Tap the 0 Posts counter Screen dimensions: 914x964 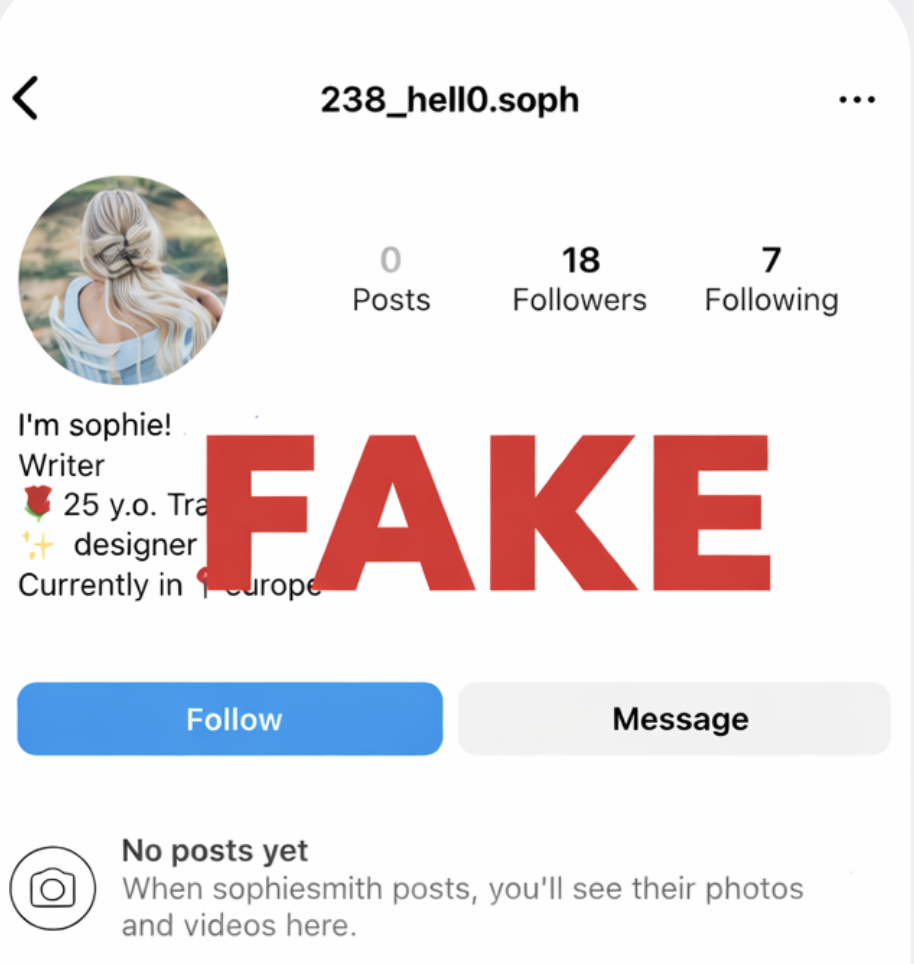tap(391, 280)
